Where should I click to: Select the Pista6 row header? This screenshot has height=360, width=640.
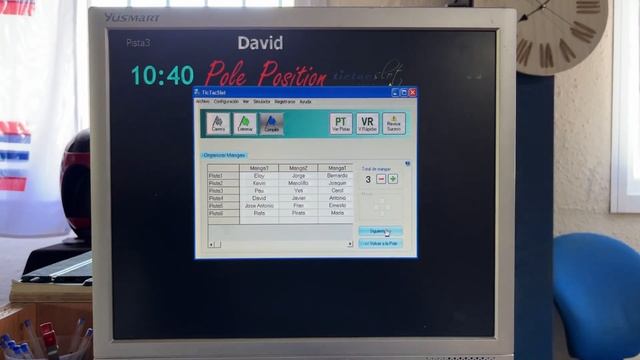tap(223, 213)
